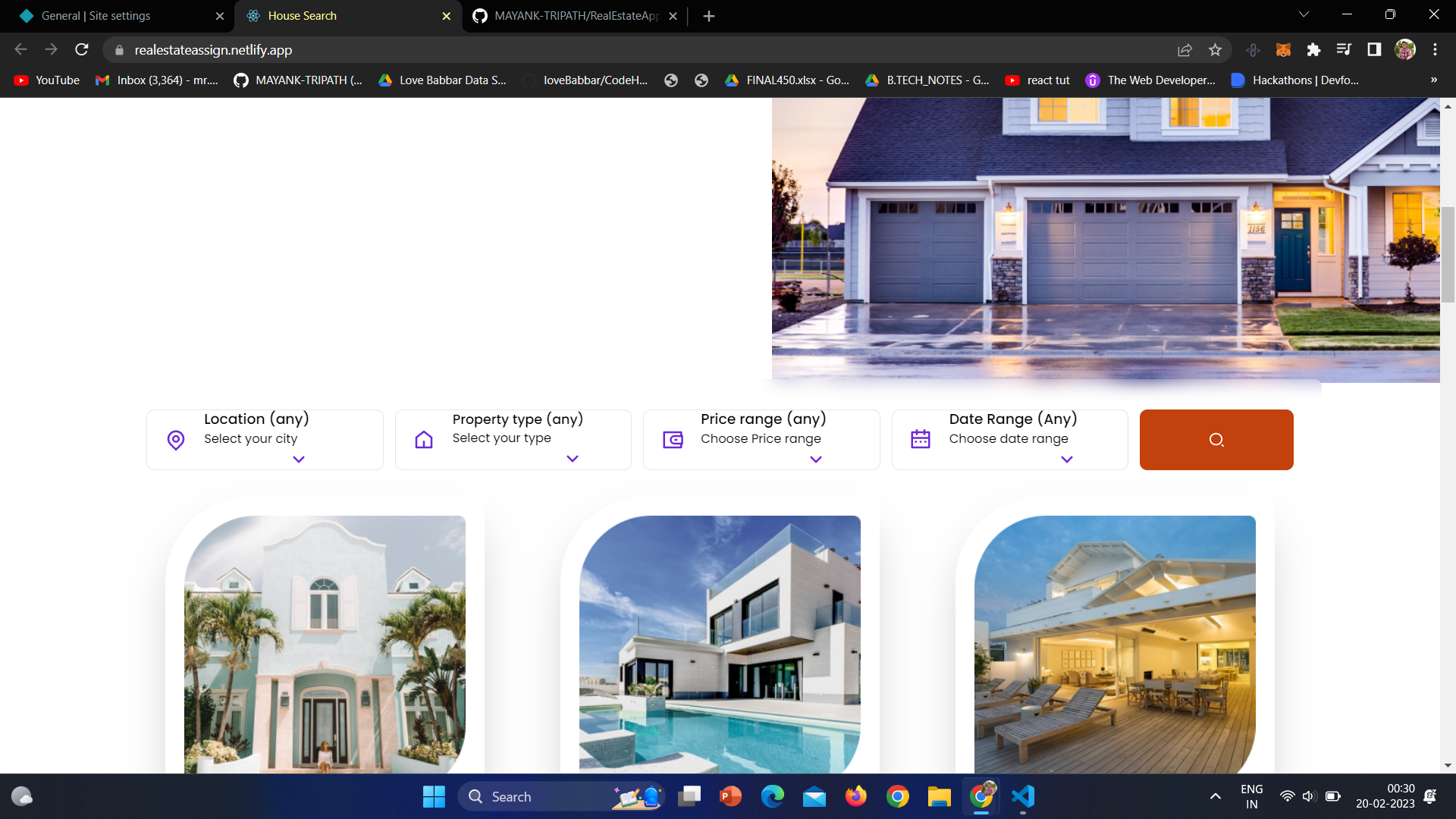Expand the Location (any) dropdown

[299, 460]
